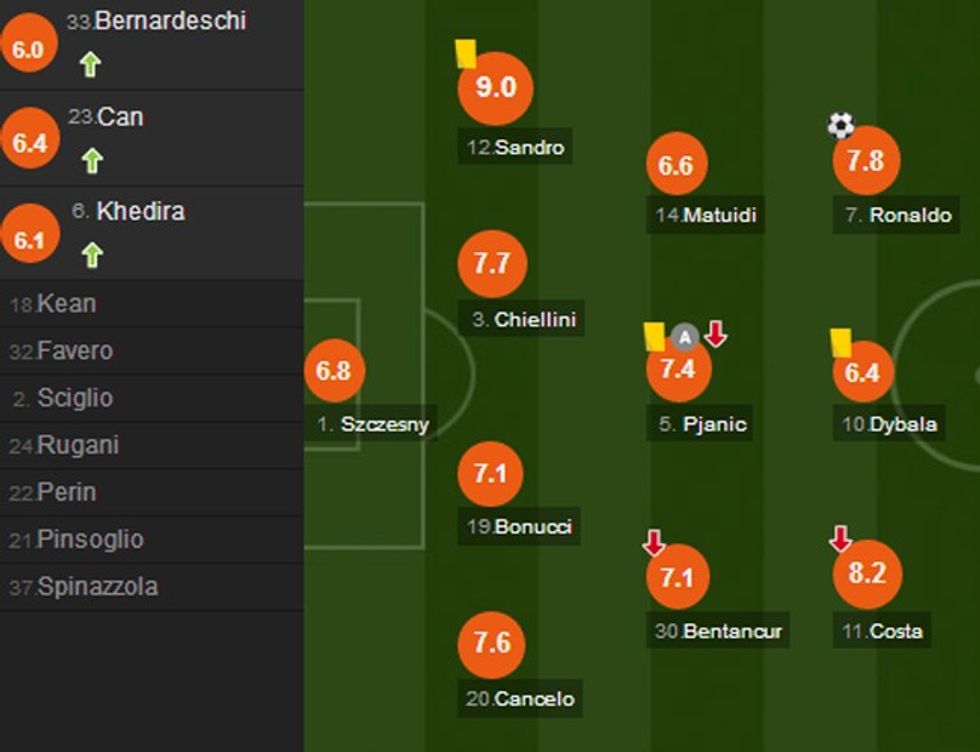980x752 pixels.
Task: Click the yellow card icon above Dybala
Action: pyautogui.click(x=840, y=342)
